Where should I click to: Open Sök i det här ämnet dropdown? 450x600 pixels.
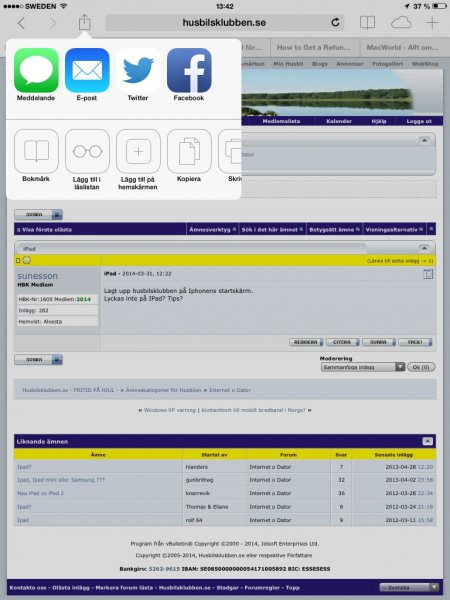[x=272, y=230]
